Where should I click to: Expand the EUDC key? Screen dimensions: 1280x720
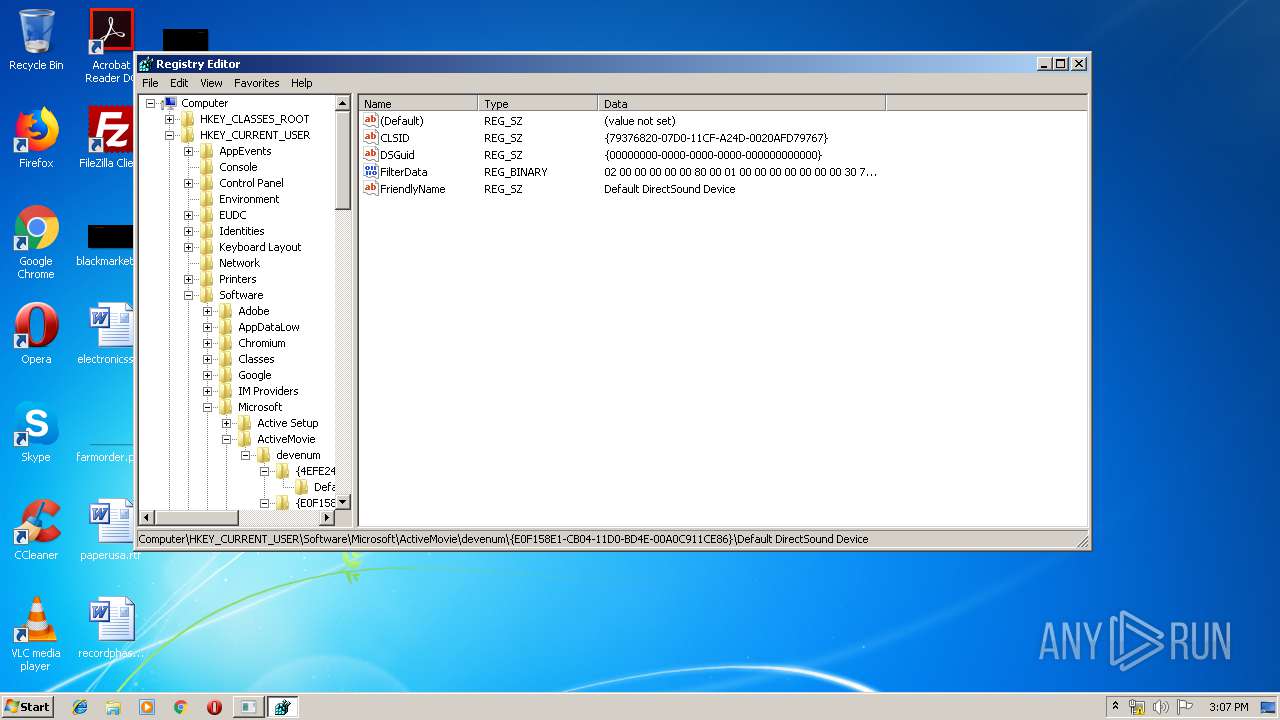(x=189, y=215)
